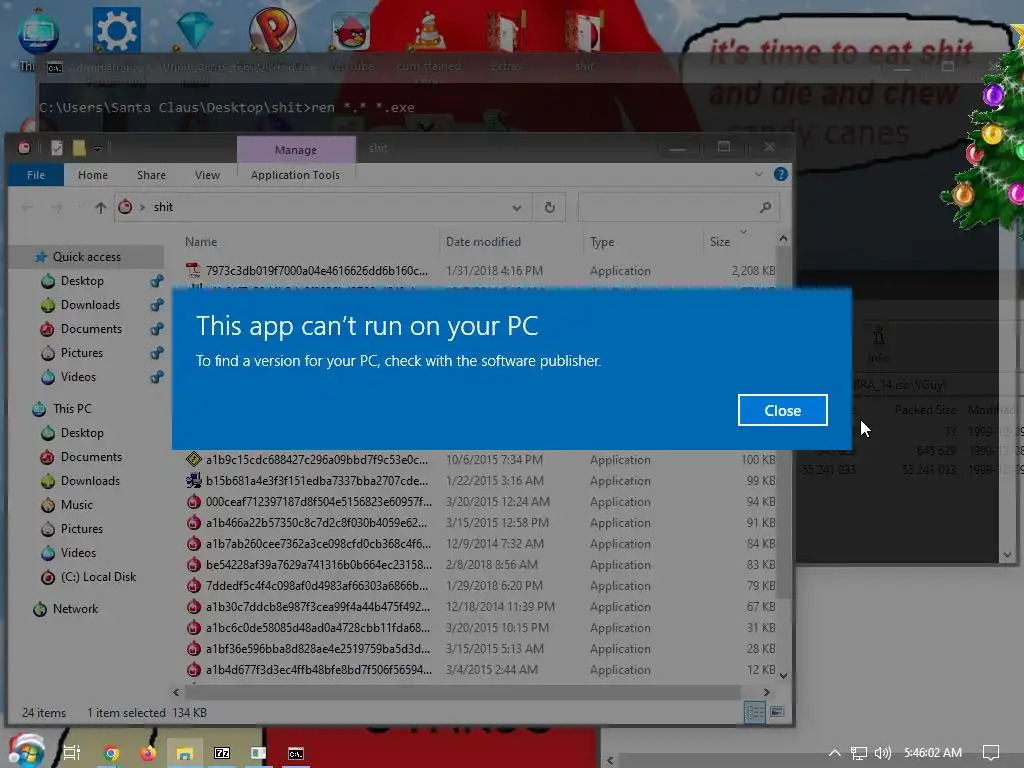Open the Action Center notifications

(991, 753)
